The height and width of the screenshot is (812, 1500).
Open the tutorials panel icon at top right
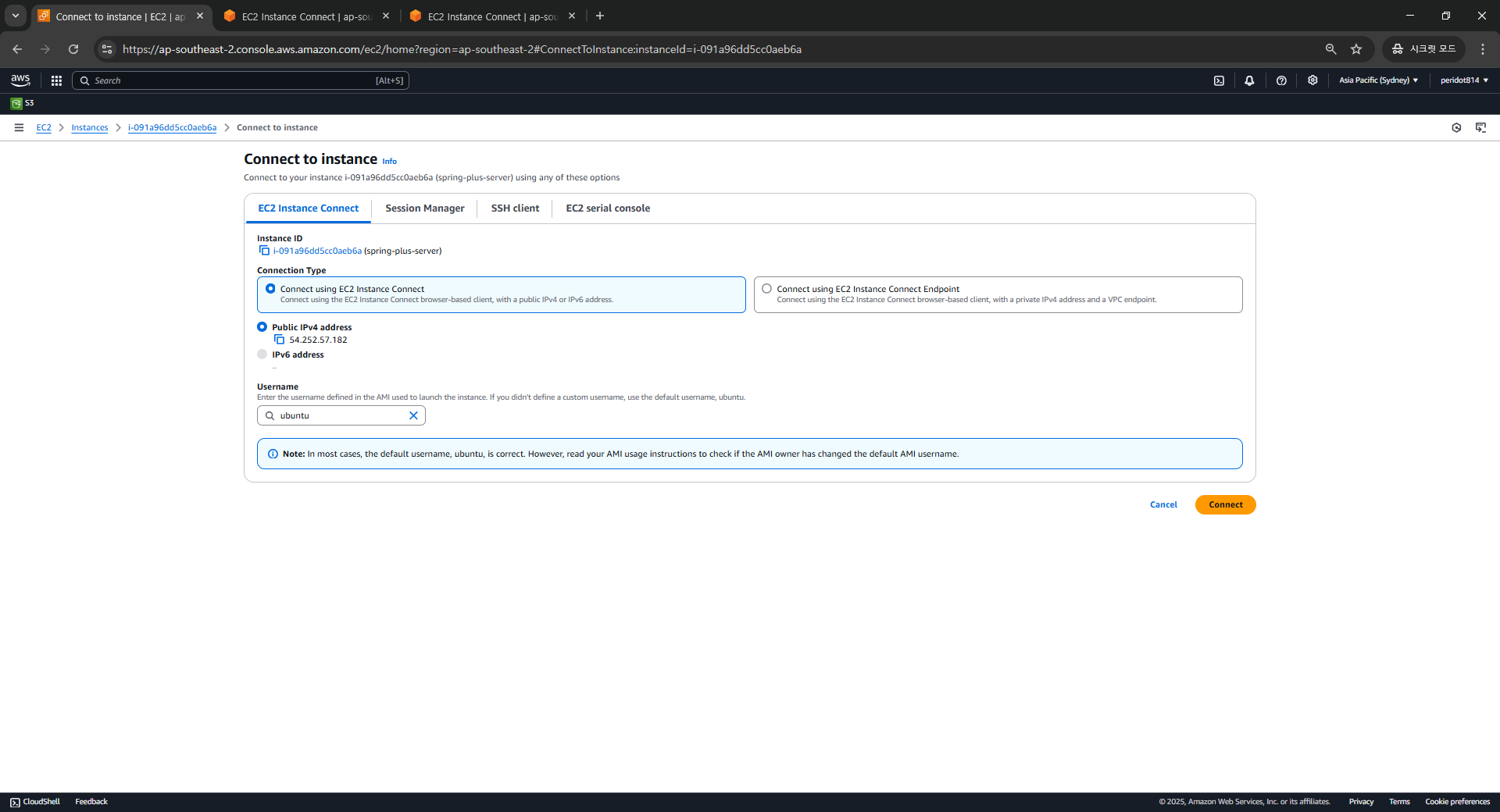point(1480,127)
